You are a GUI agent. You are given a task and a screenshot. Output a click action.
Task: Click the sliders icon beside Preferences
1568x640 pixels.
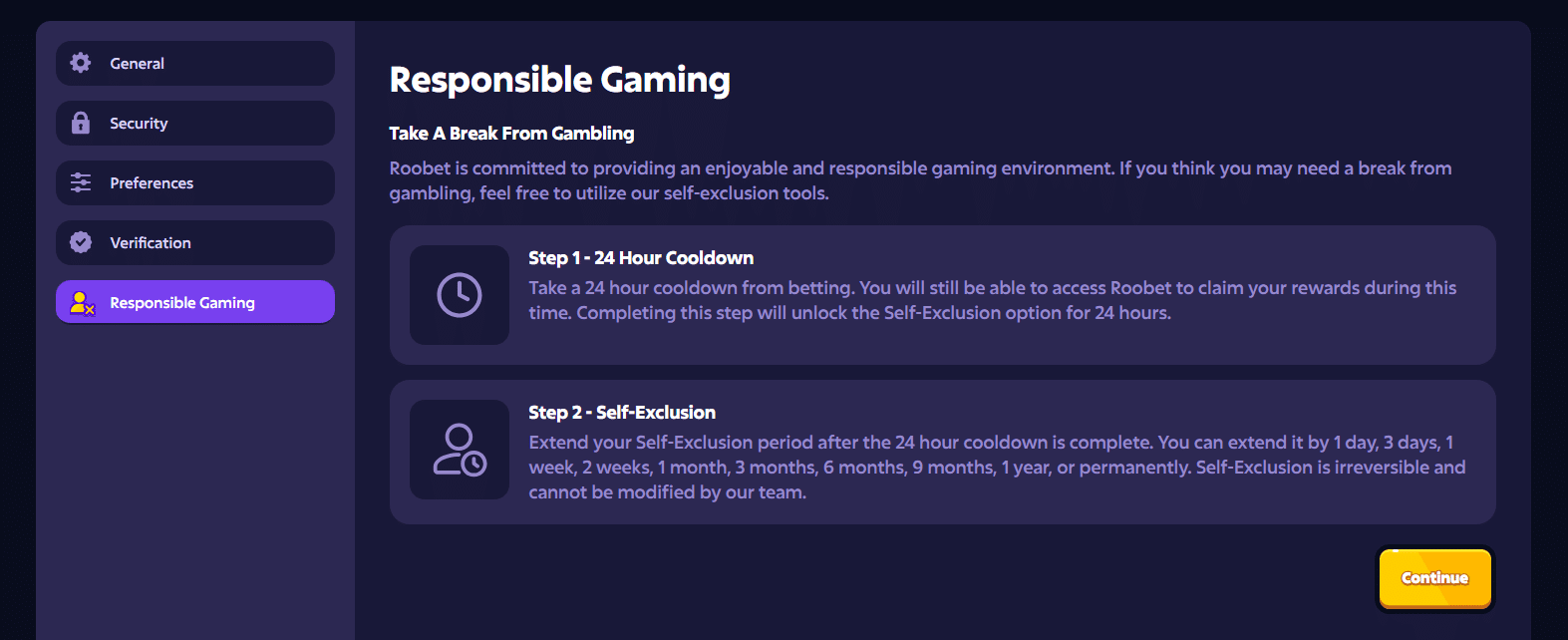[80, 182]
